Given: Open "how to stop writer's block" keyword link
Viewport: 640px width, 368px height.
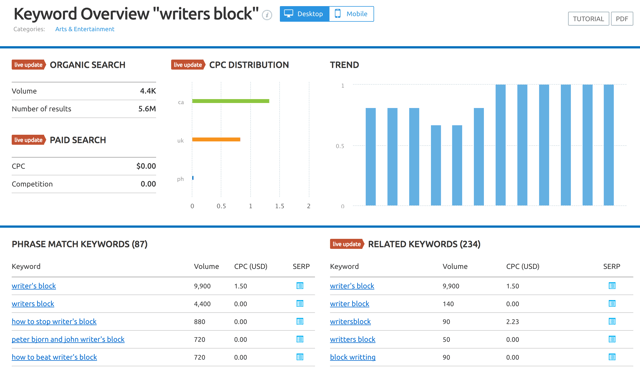Looking at the screenshot, I should pyautogui.click(x=54, y=321).
